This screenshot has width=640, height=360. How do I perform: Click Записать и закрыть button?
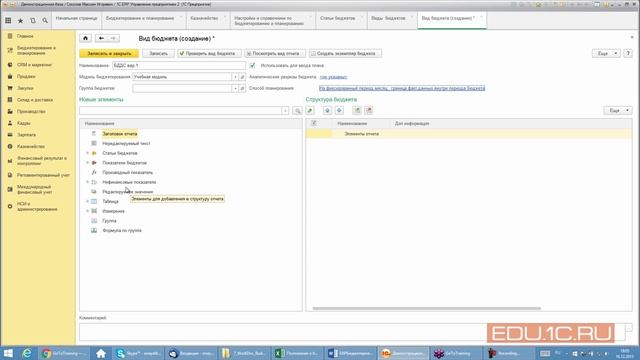pyautogui.click(x=109, y=53)
